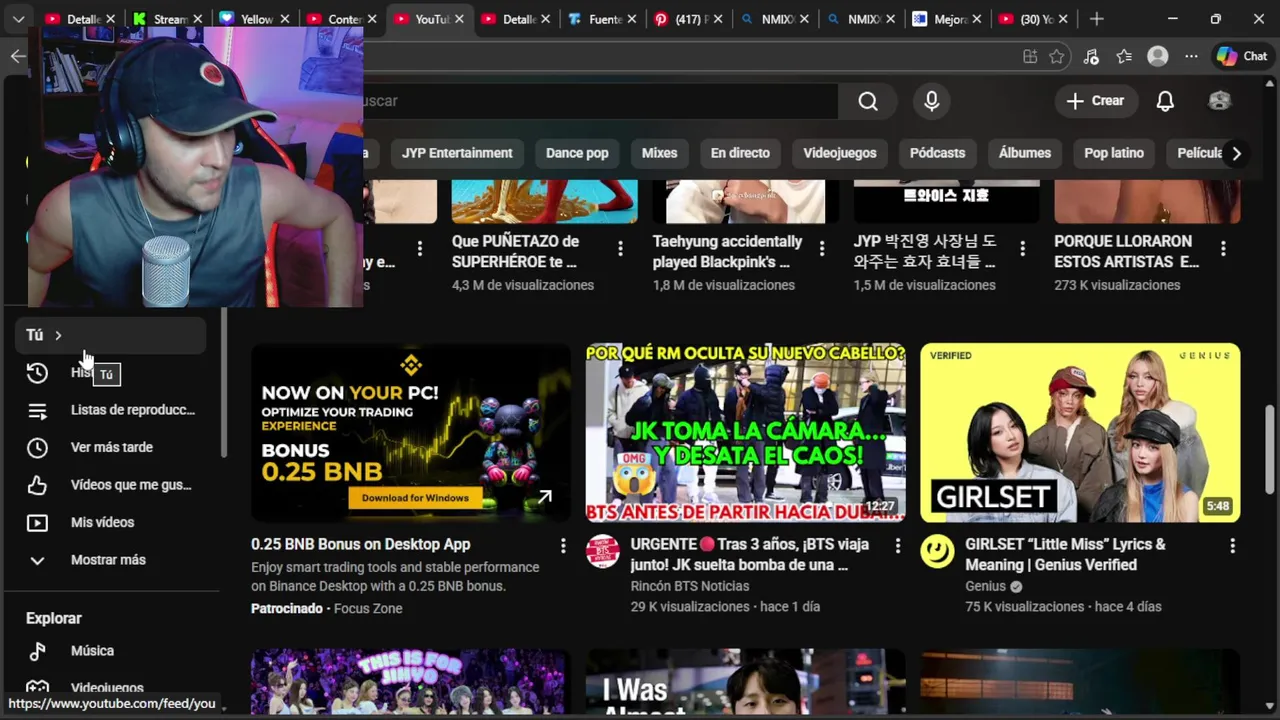Open Copilot Chat in the browser toolbar
This screenshot has width=1280, height=720.
click(x=1242, y=57)
